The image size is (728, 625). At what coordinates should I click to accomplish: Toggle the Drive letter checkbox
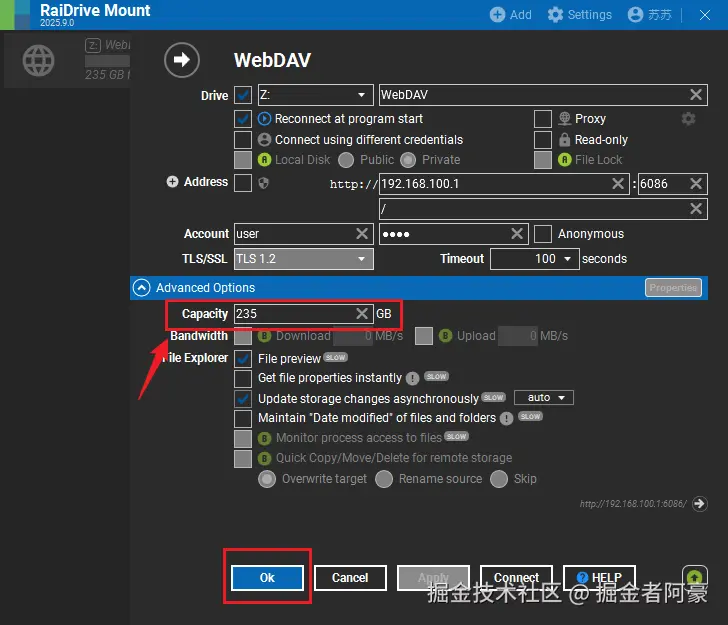(243, 95)
